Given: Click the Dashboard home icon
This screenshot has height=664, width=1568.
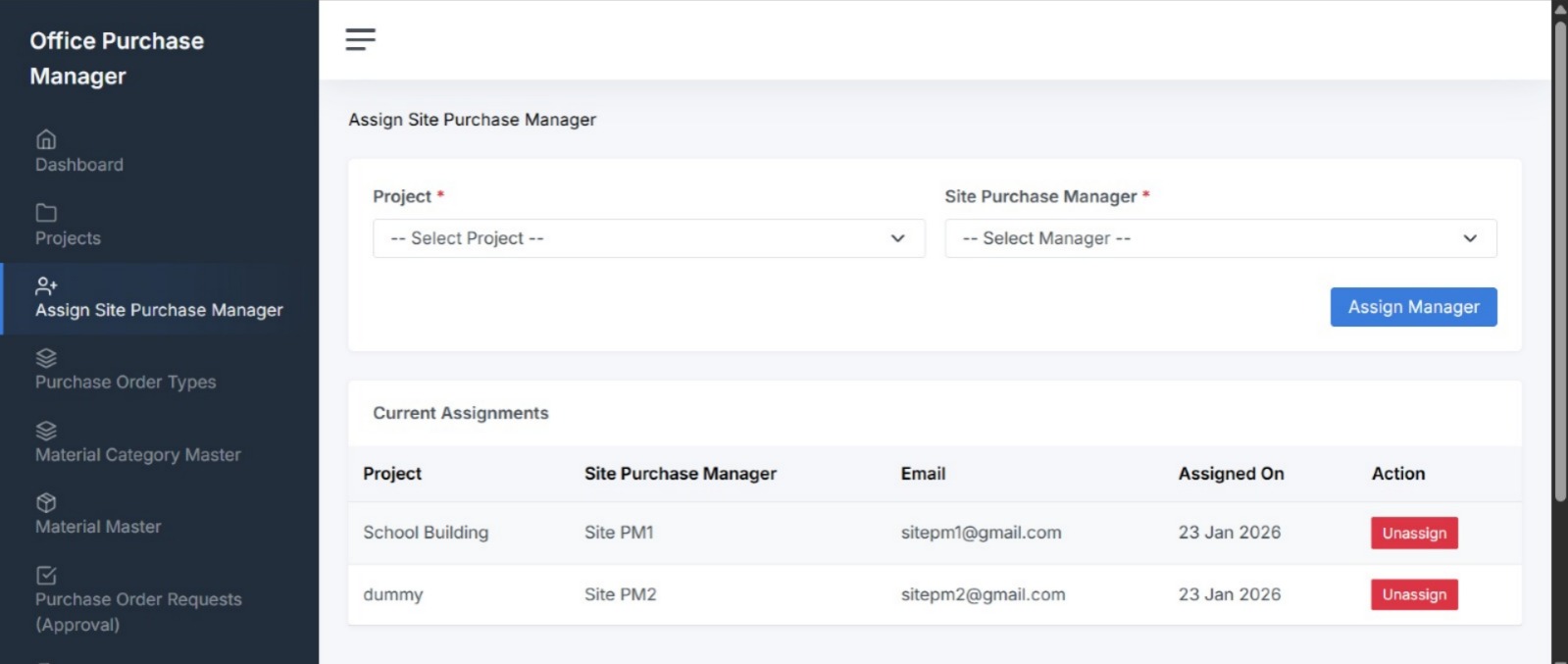Looking at the screenshot, I should point(46,139).
